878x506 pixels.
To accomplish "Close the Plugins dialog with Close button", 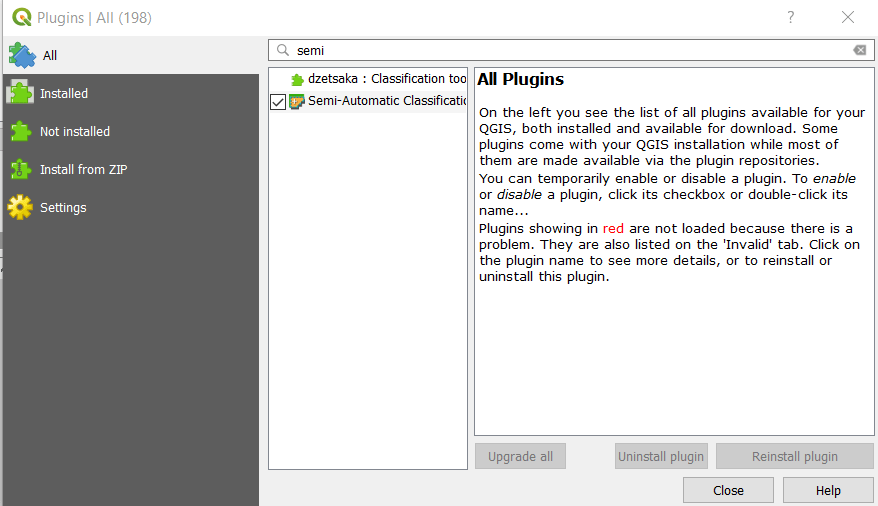I will point(728,491).
